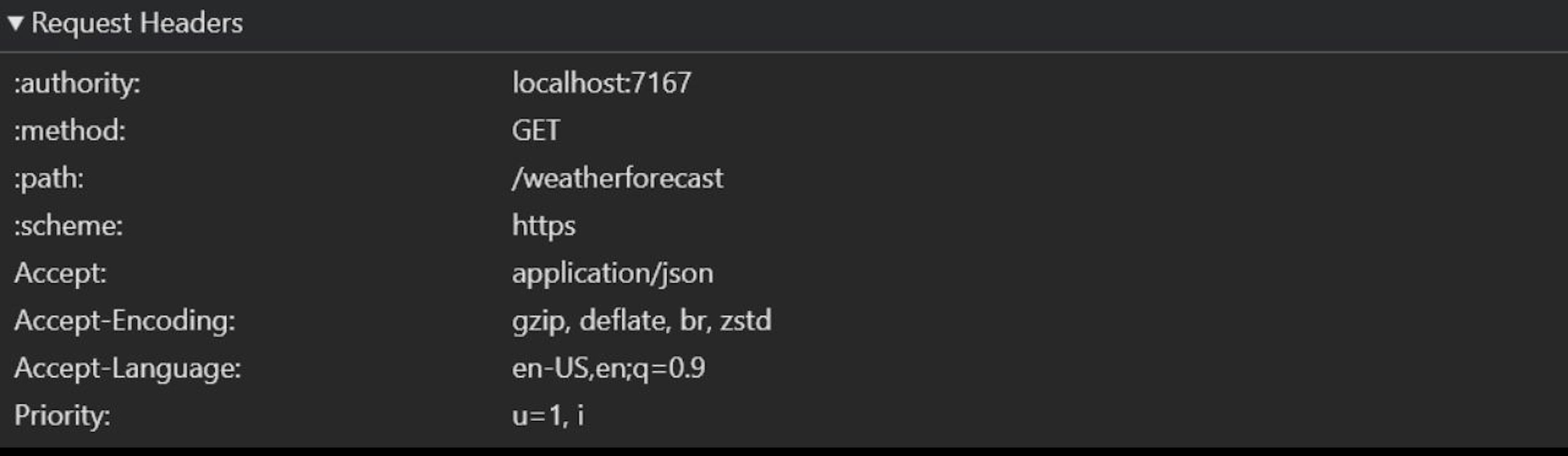Screen dimensions: 1568x456
Task: Select the Accept header name
Action: [60, 274]
